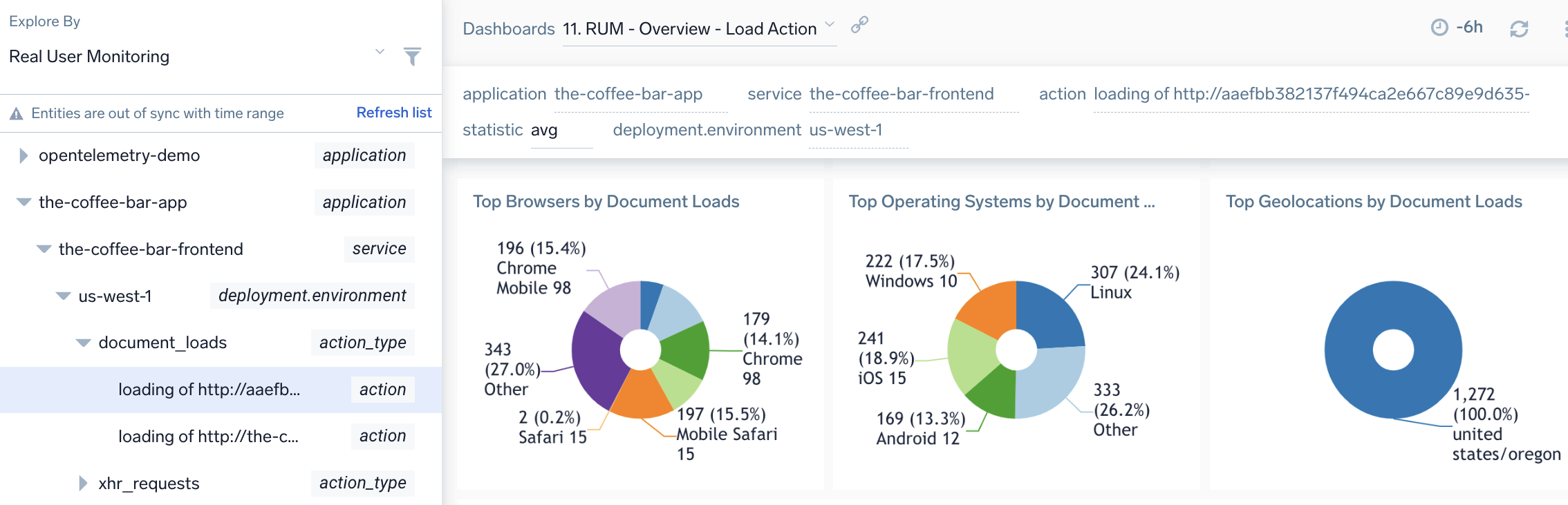Collapse the the-coffee-bar-frontend service node

[x=44, y=249]
